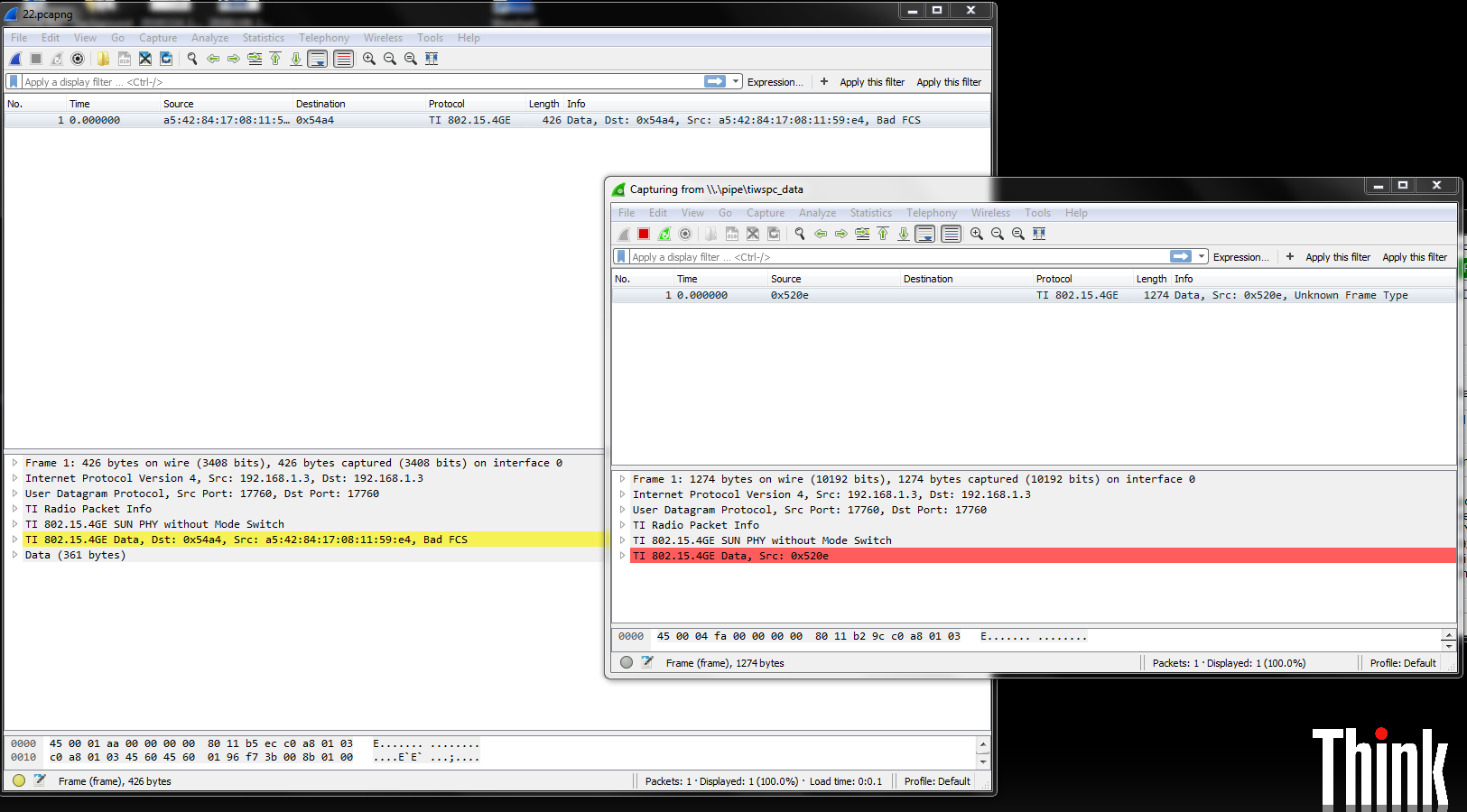
Task: Toggle auto-scroll during live capture in Capturing window
Action: 925,234
